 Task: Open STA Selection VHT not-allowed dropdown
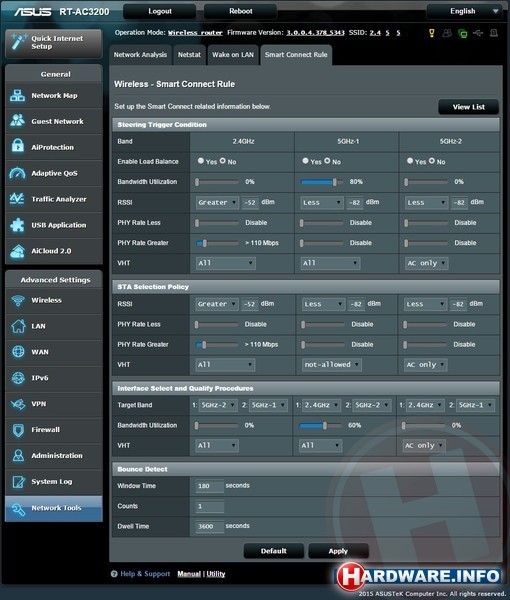(x=331, y=365)
